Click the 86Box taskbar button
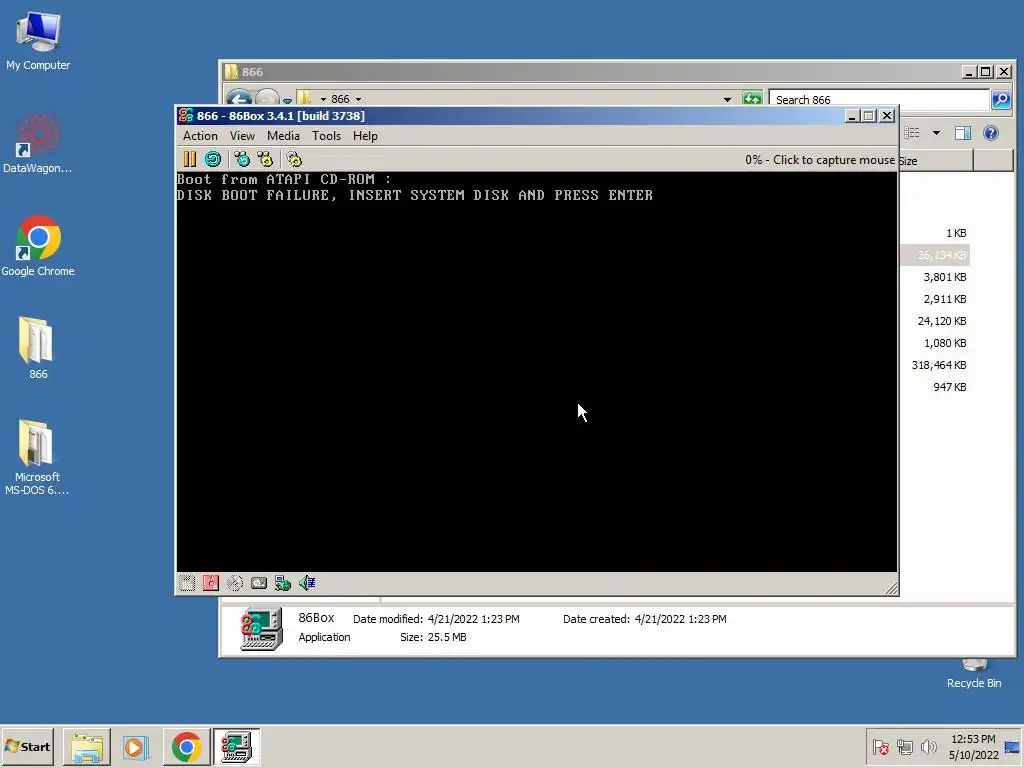 point(236,747)
